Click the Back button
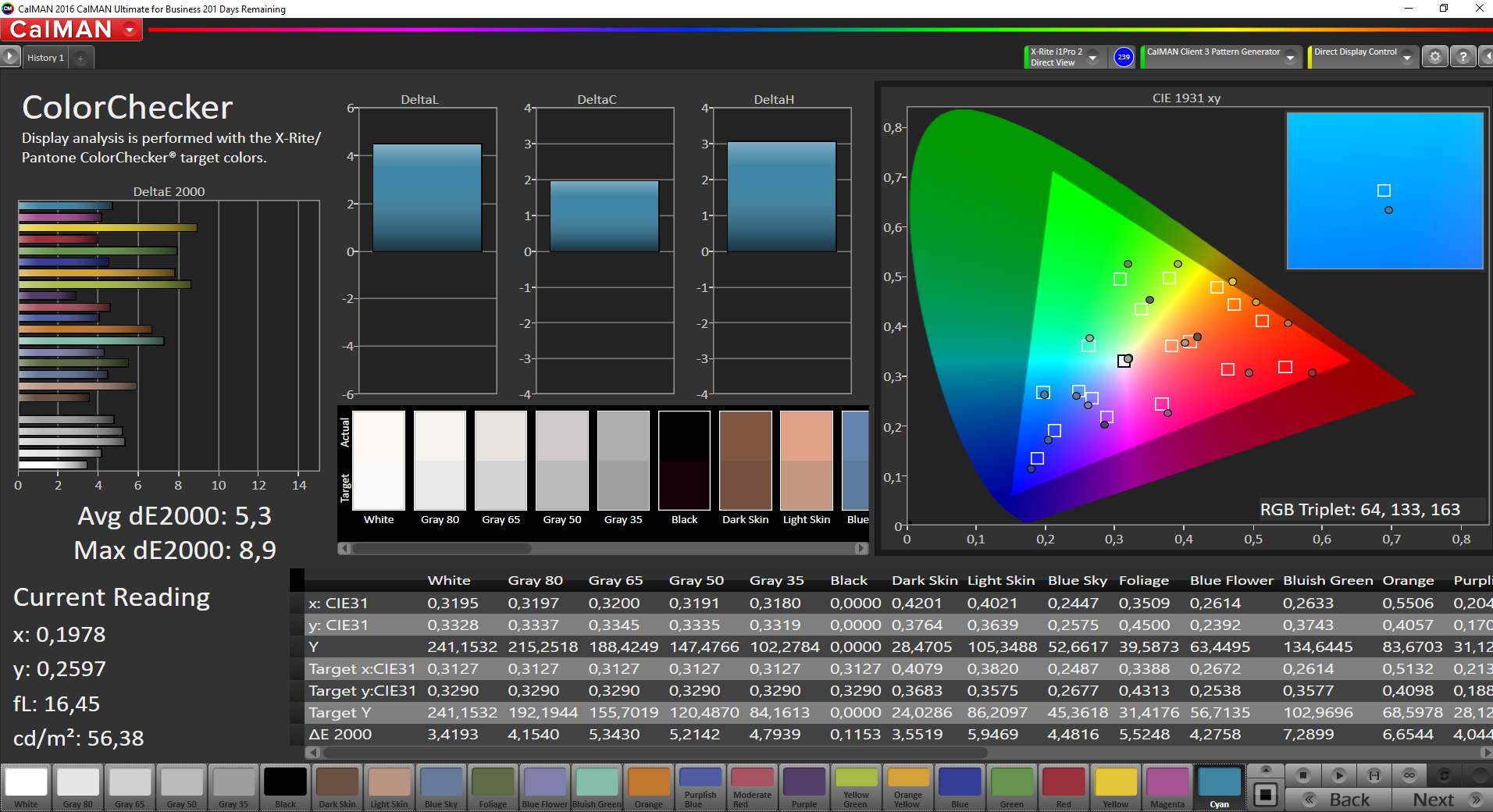The image size is (1493, 812). pos(1338,800)
